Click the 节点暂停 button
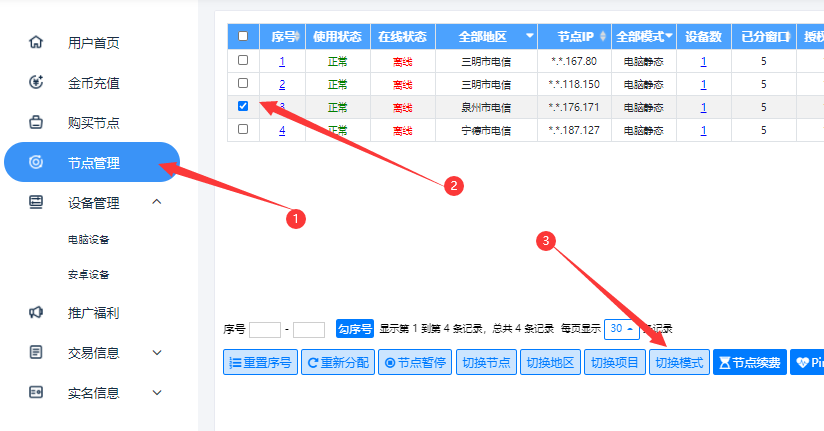824x431 pixels. 415,362
